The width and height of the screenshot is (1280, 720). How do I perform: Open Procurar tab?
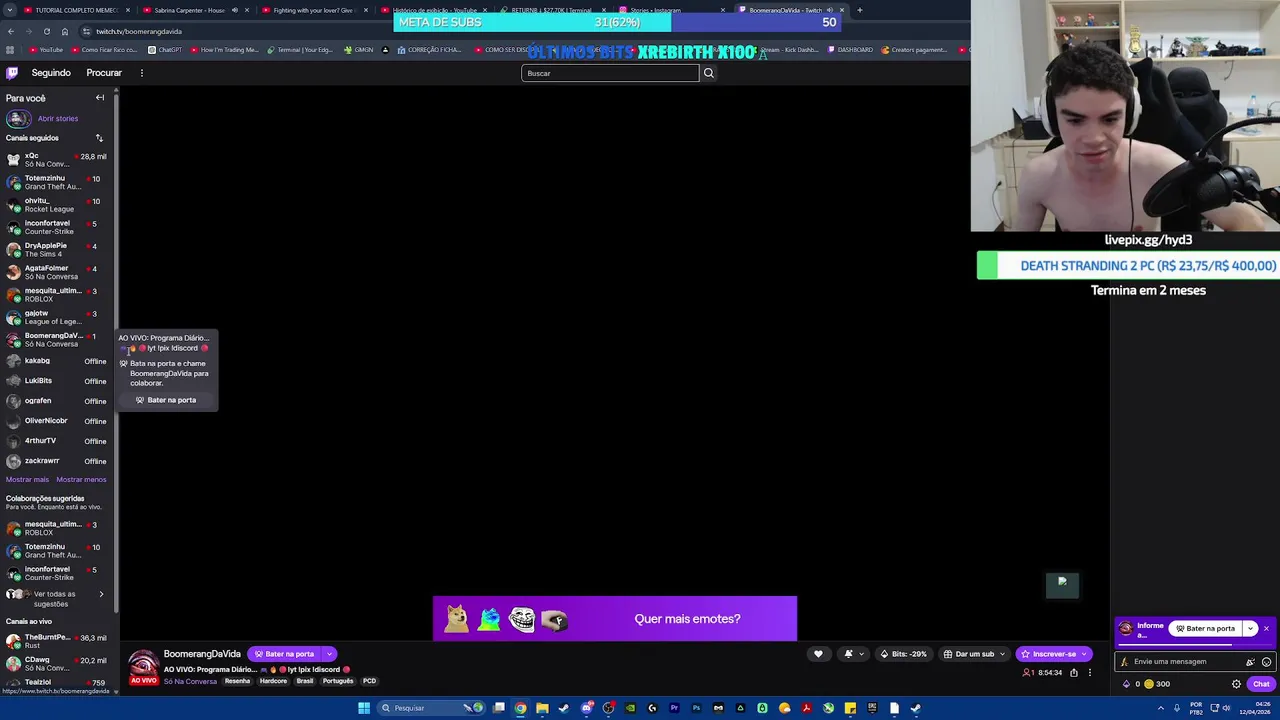click(x=104, y=73)
